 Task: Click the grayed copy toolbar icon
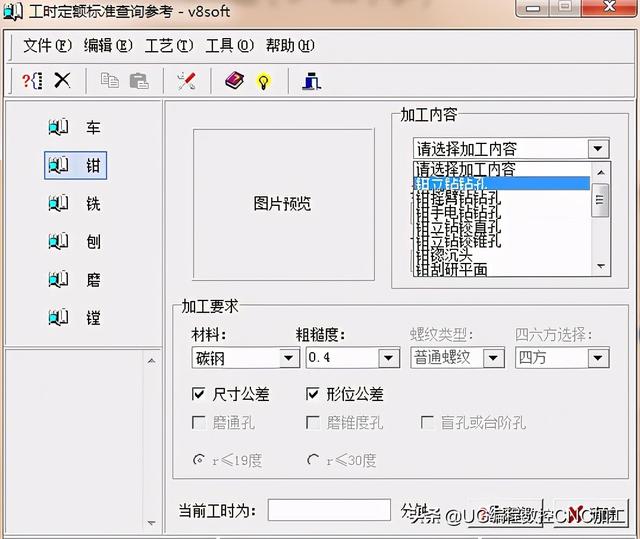click(109, 80)
